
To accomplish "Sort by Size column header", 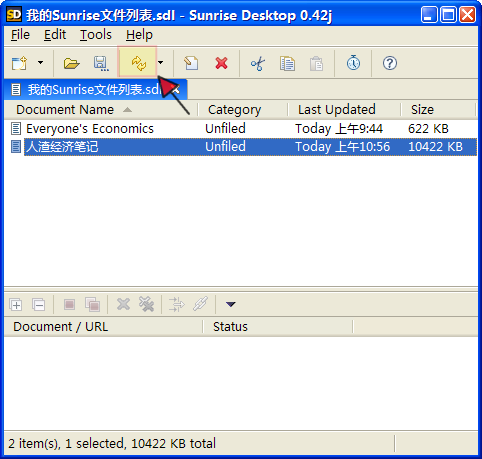I will 438,110.
